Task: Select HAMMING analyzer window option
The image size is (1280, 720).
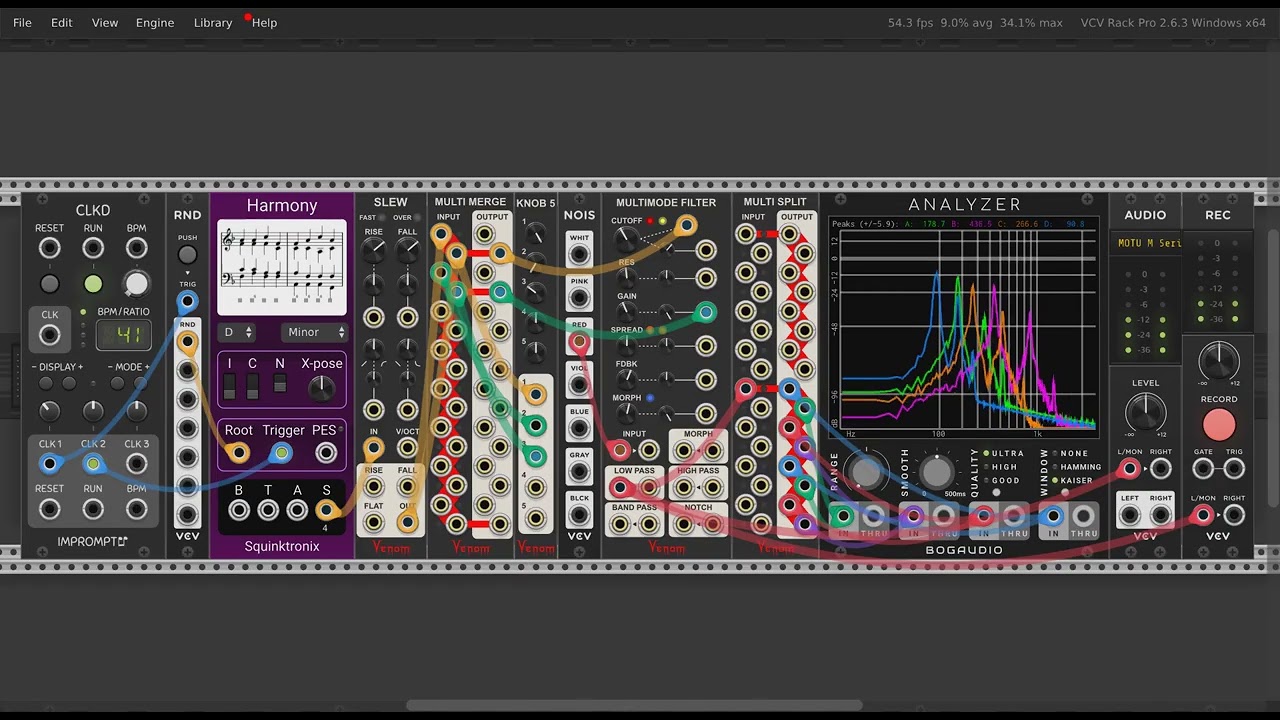Action: coord(1077,467)
